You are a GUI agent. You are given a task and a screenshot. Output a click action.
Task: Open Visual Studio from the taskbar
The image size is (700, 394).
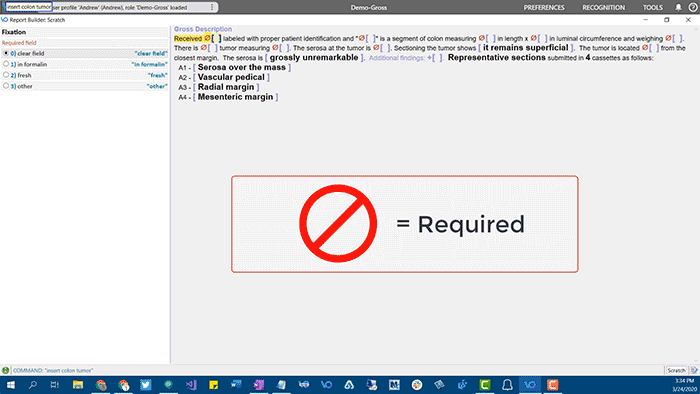191,385
